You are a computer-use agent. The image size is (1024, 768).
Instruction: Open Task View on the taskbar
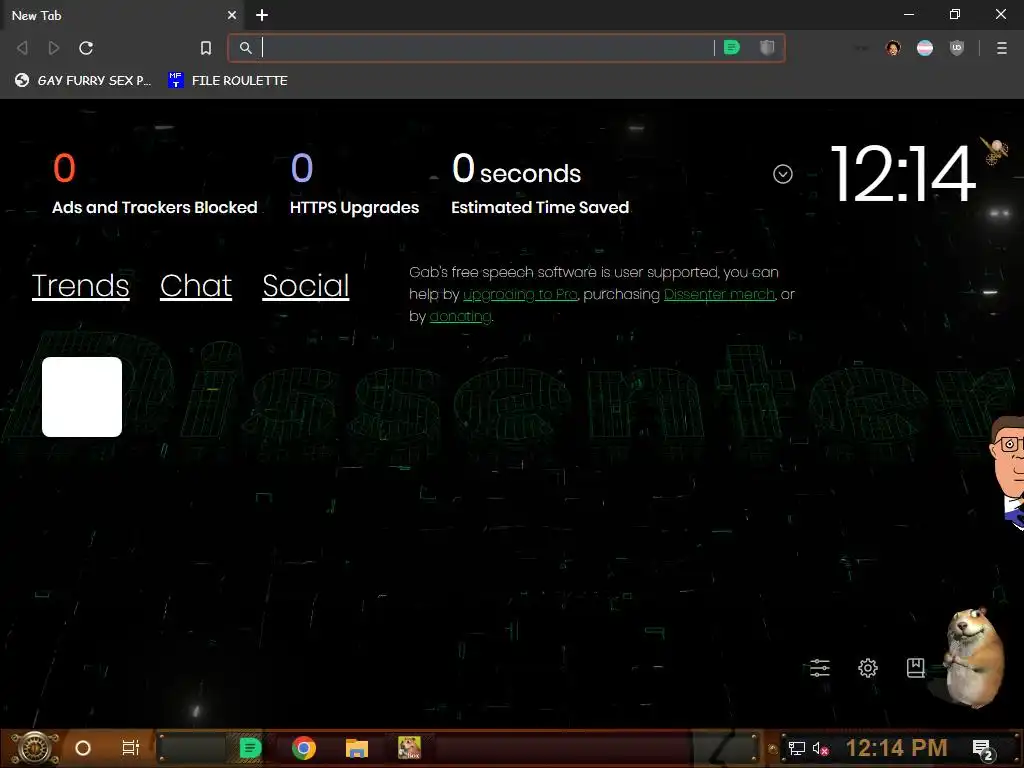[x=131, y=748]
